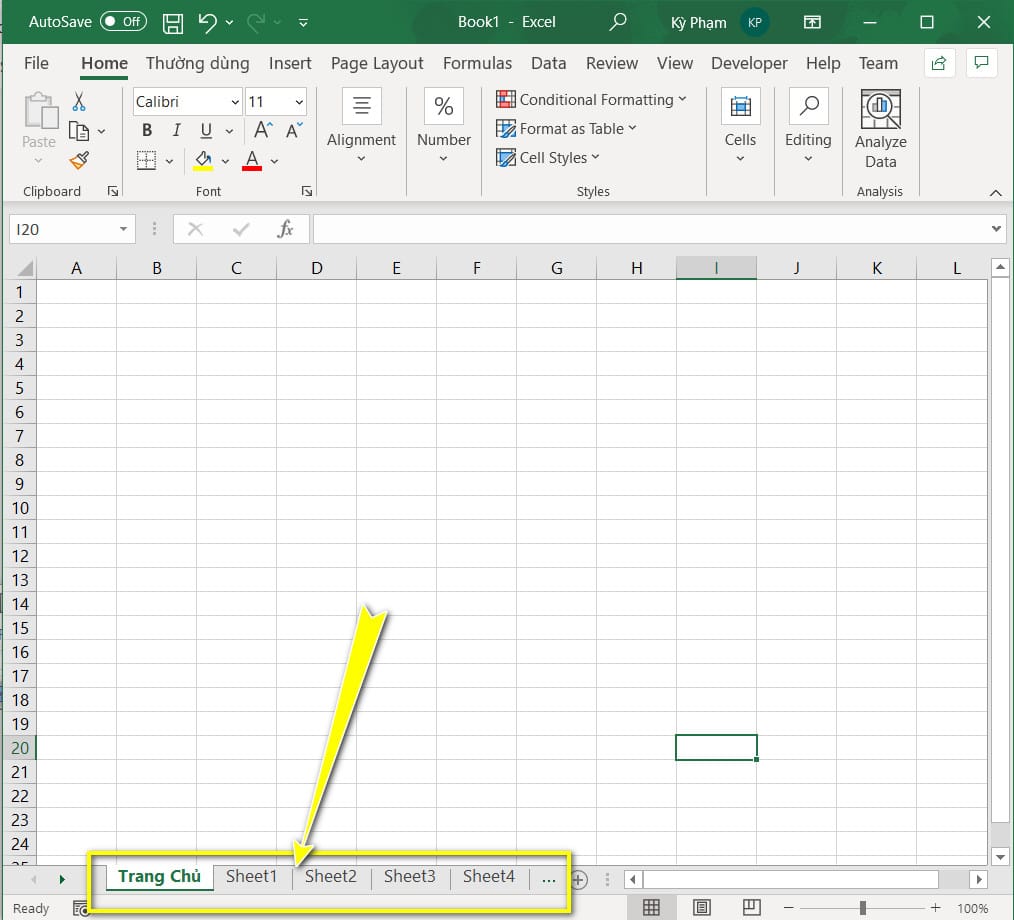Open the Developer ribbon tab
This screenshot has height=920, width=1014.
coord(749,63)
